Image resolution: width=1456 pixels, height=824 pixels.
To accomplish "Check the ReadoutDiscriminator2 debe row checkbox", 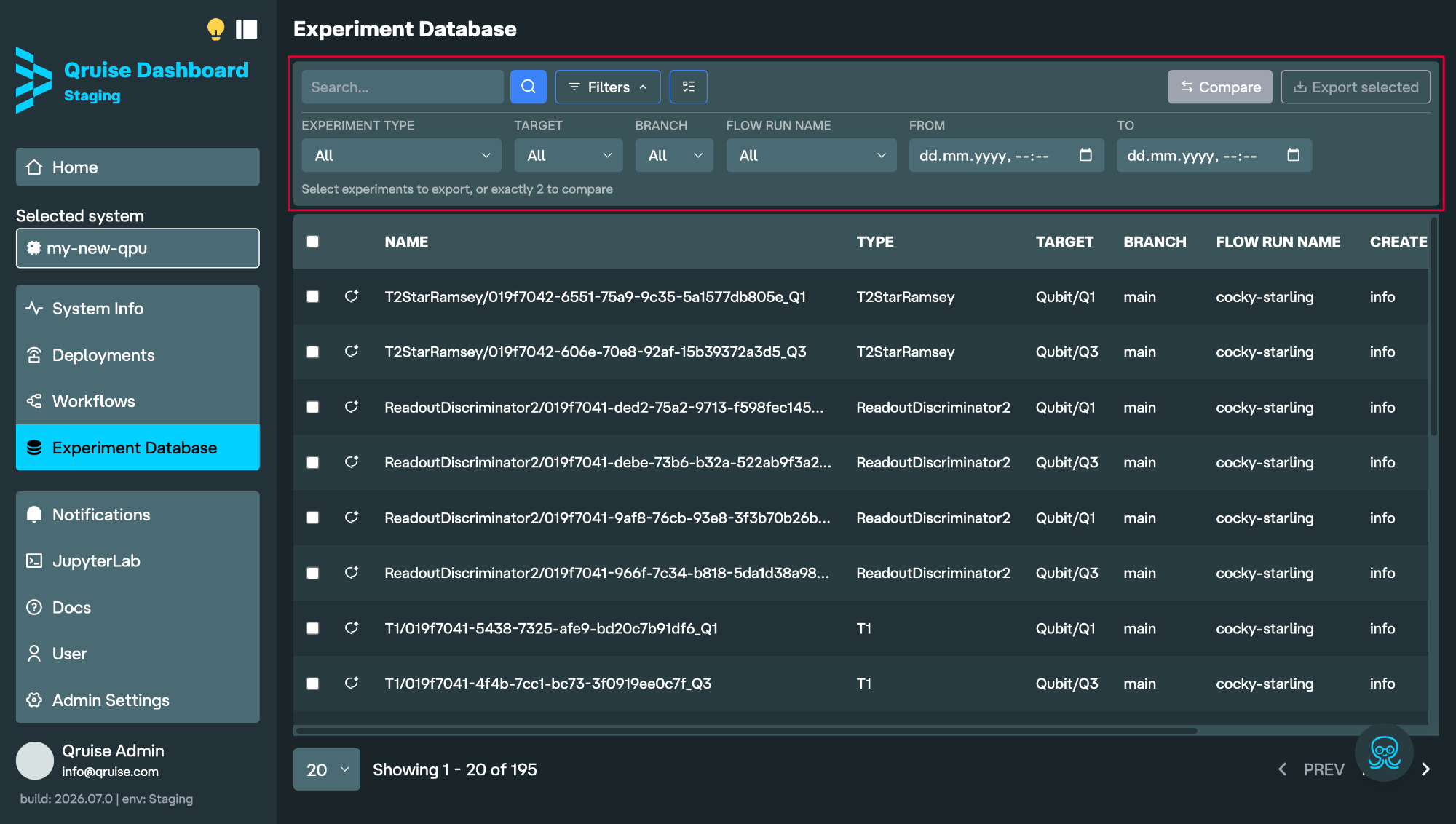I will point(312,463).
